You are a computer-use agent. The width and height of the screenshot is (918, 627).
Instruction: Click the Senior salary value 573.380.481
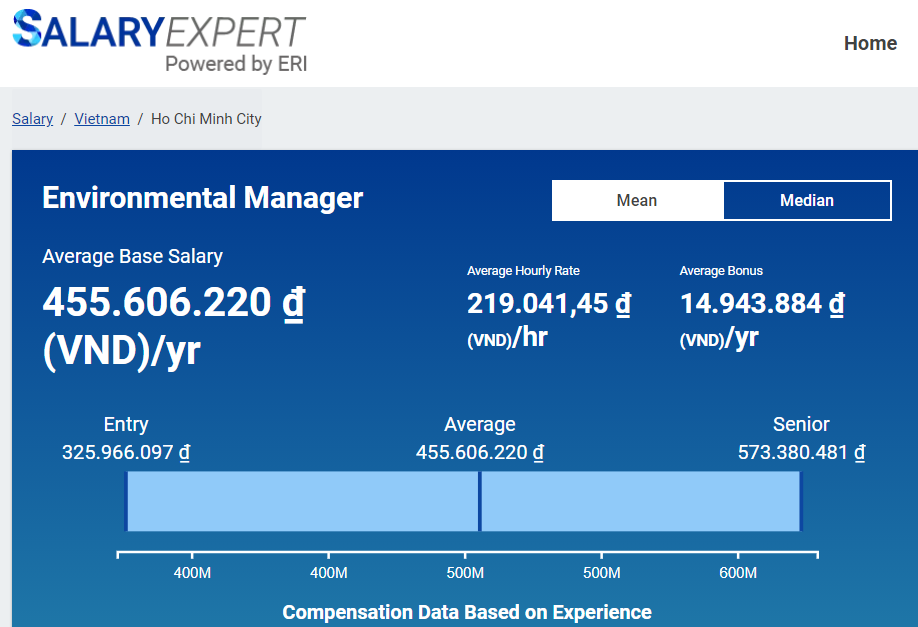pos(792,452)
